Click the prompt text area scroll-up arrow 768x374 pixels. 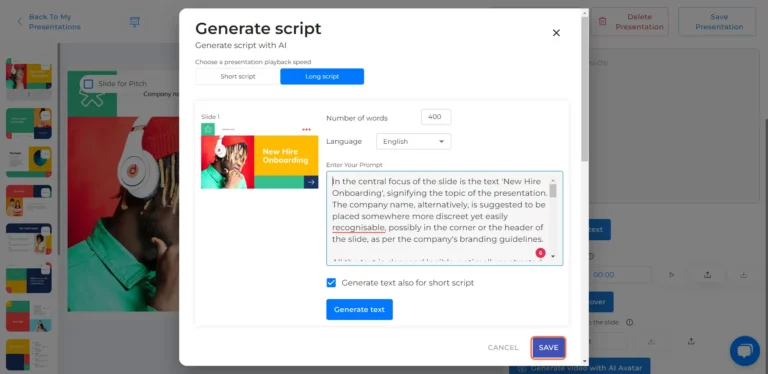(x=552, y=180)
